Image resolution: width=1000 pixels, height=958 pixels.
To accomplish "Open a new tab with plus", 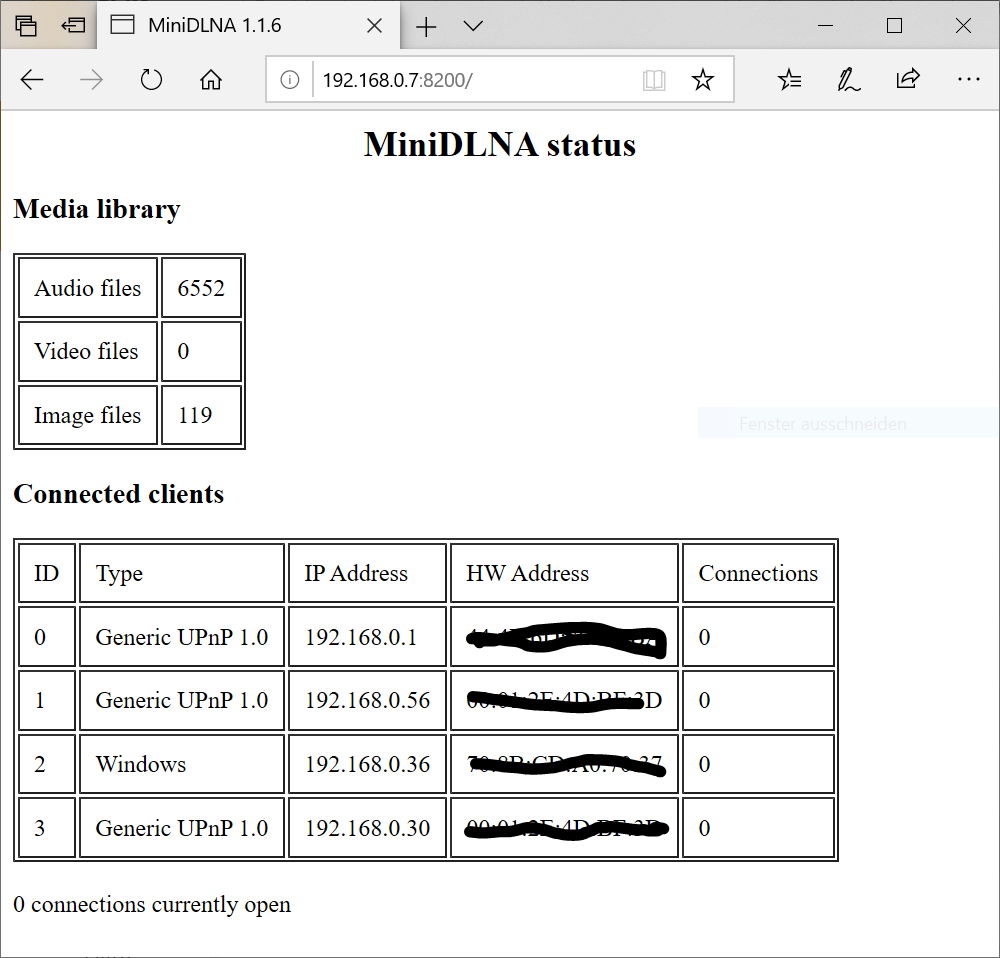I will point(426,26).
